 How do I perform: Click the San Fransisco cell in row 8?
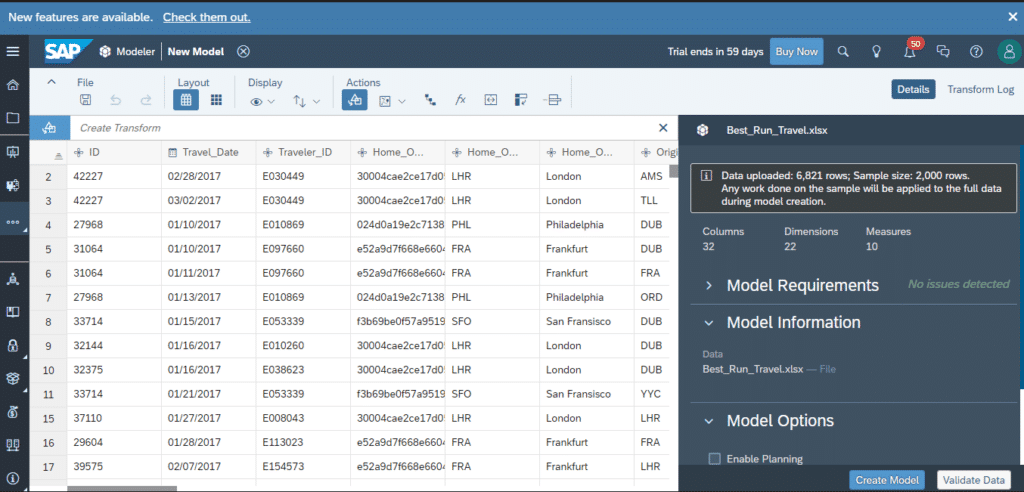click(x=587, y=321)
